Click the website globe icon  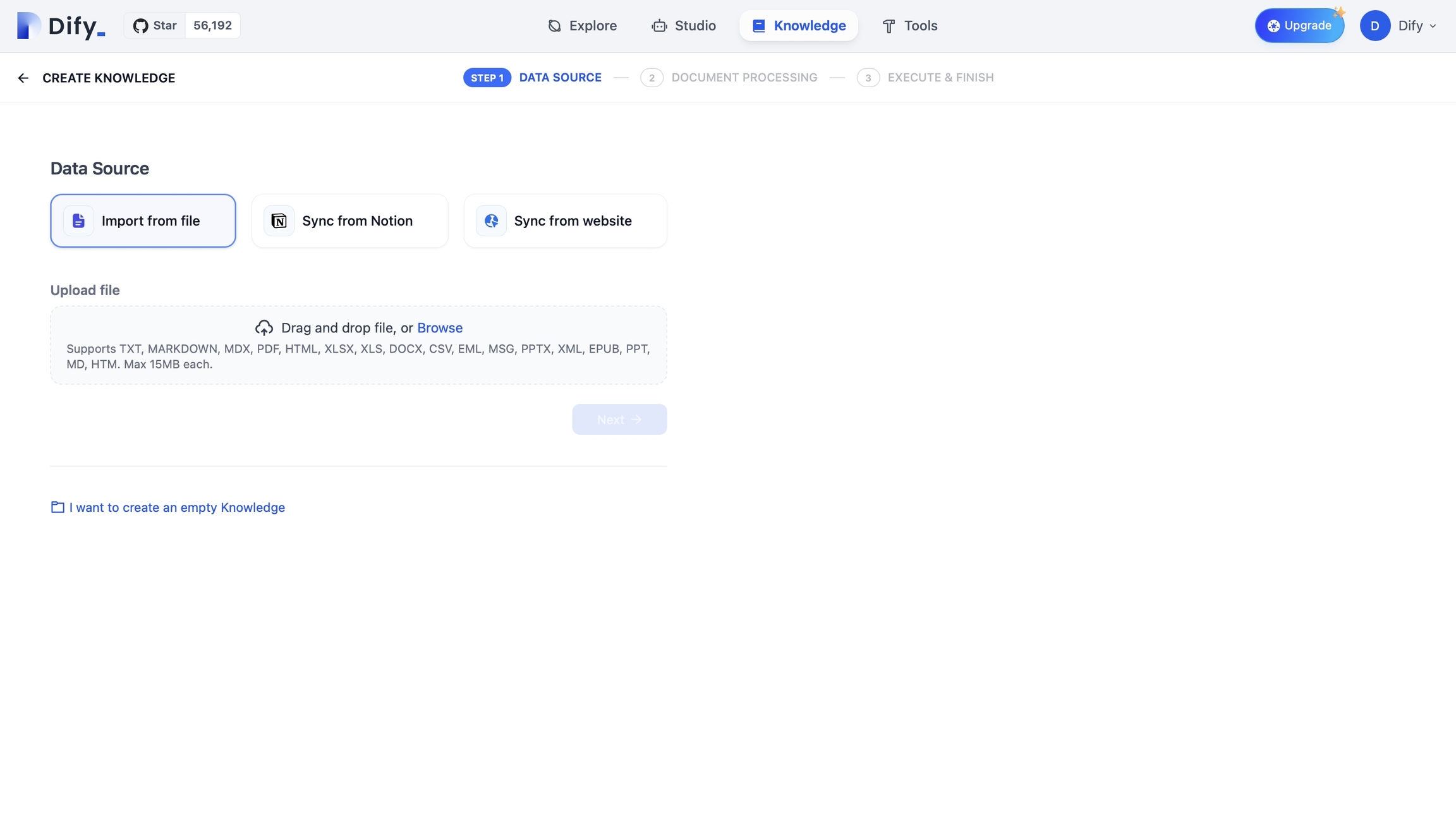pyautogui.click(x=491, y=221)
